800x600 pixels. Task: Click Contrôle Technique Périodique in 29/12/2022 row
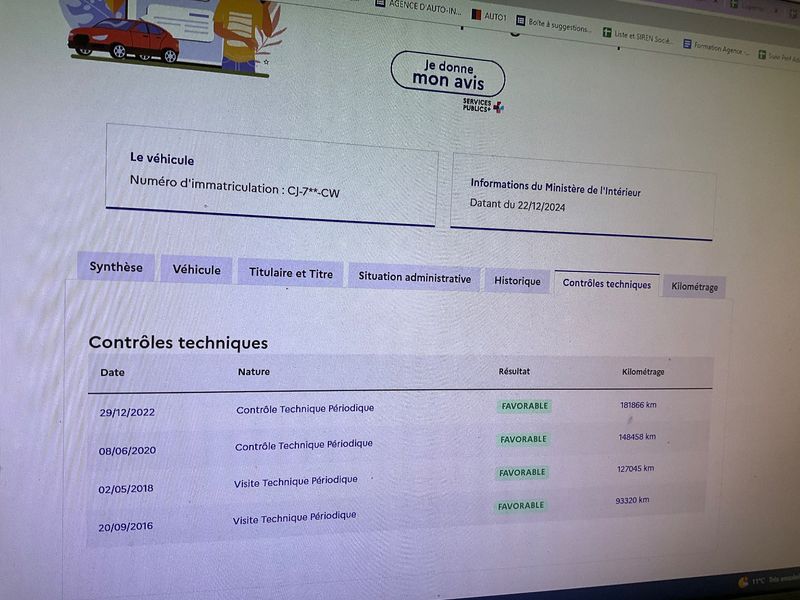(x=305, y=409)
